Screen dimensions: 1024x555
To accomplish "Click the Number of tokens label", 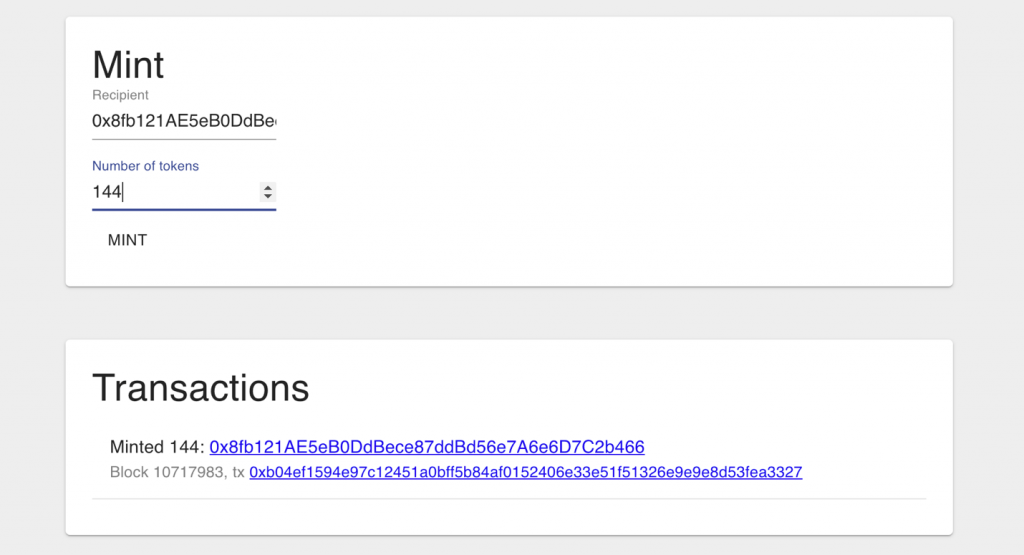I will (x=145, y=166).
